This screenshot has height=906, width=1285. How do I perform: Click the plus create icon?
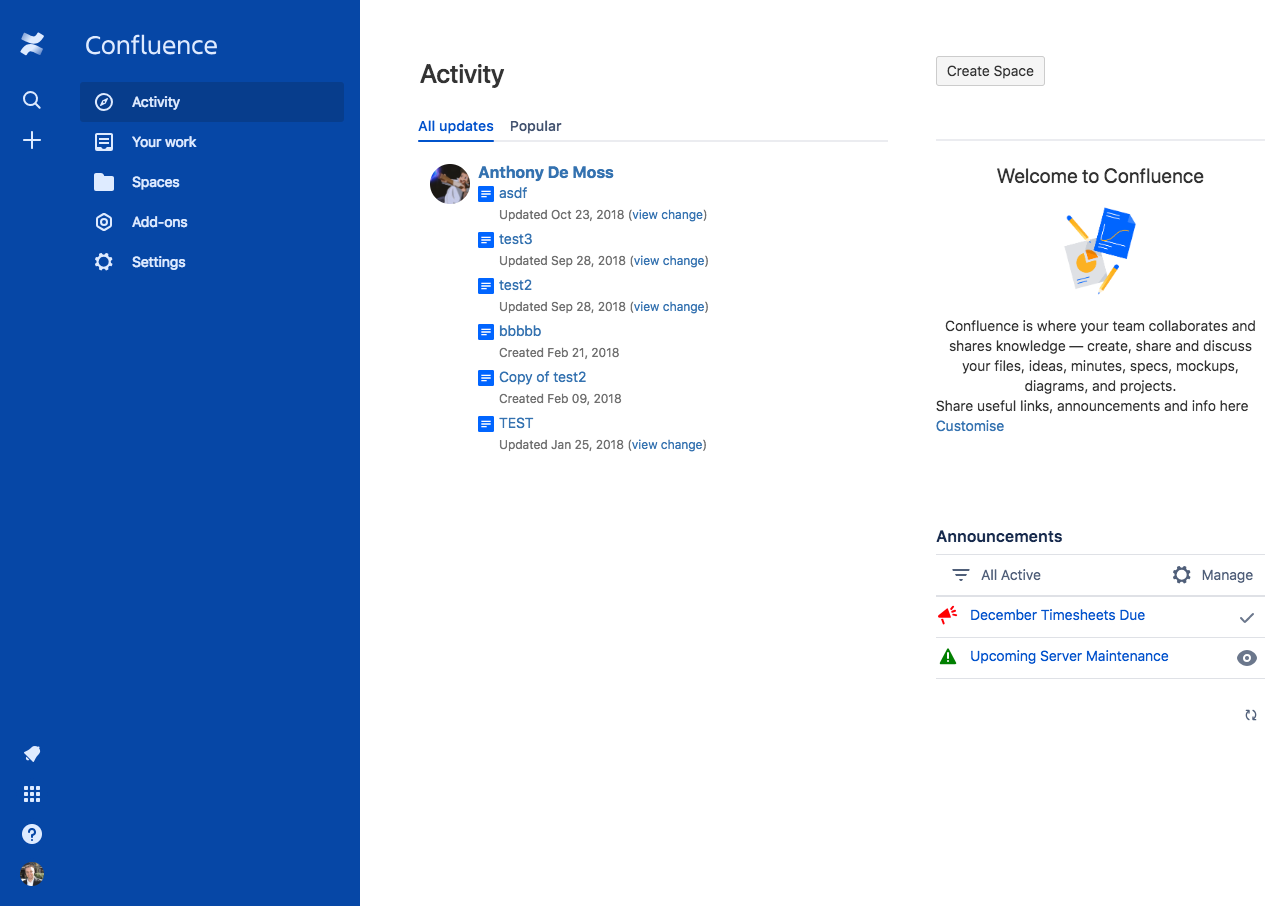32,140
